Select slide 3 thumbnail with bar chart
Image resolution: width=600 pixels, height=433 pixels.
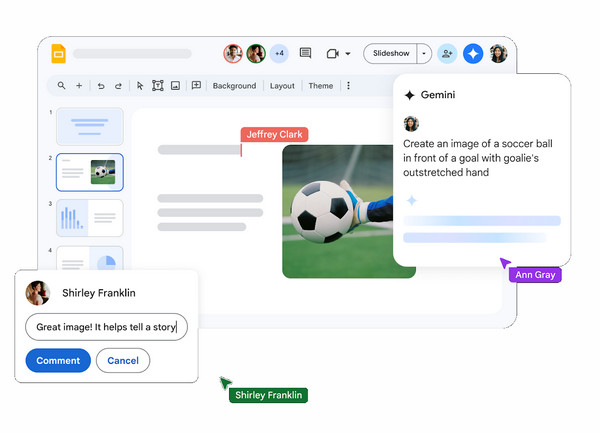(x=90, y=218)
